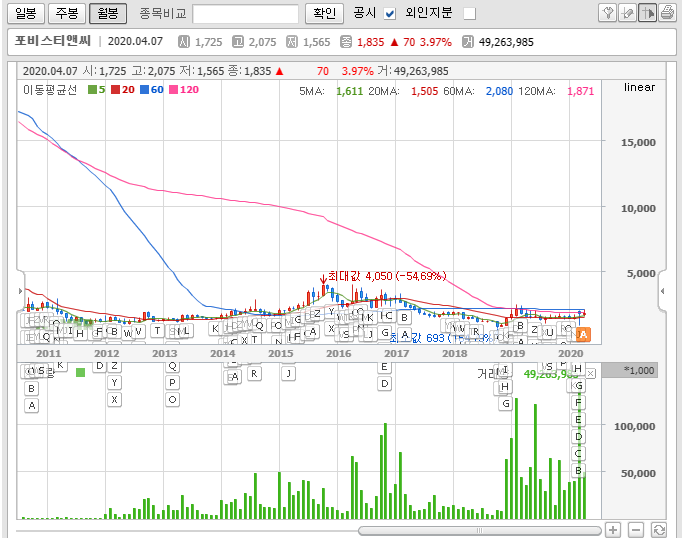Reset chart with the refresh icon
The width and height of the screenshot is (689, 538).
[x=659, y=530]
